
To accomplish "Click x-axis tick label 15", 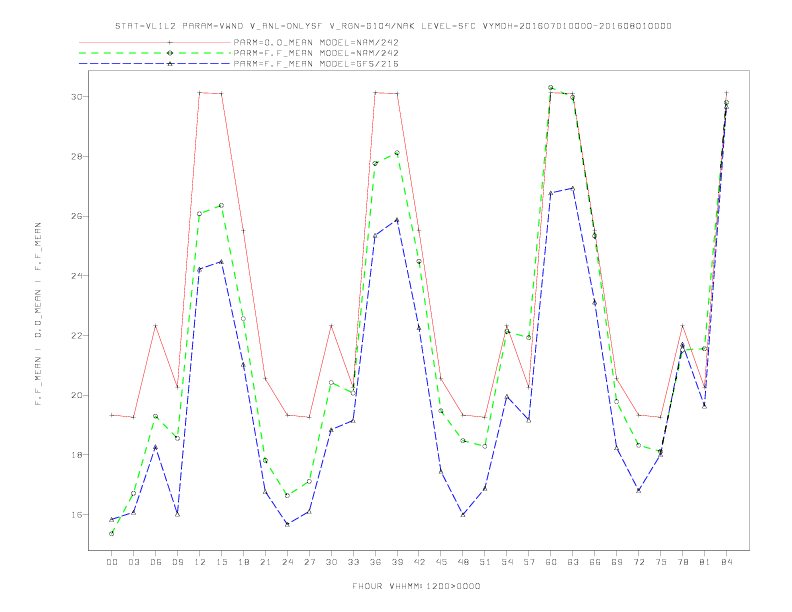I will click(221, 562).
